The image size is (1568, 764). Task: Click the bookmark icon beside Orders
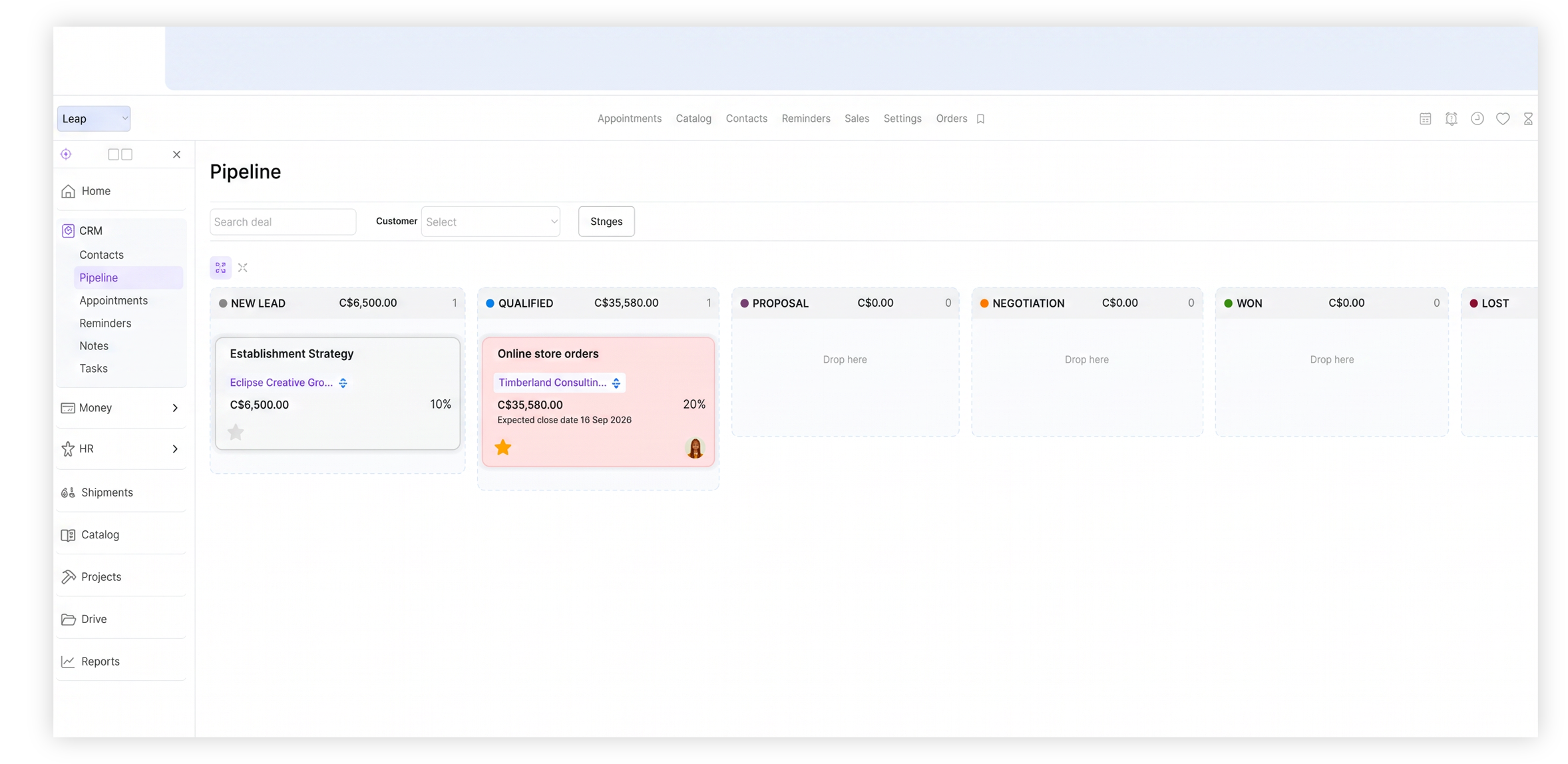coord(980,119)
